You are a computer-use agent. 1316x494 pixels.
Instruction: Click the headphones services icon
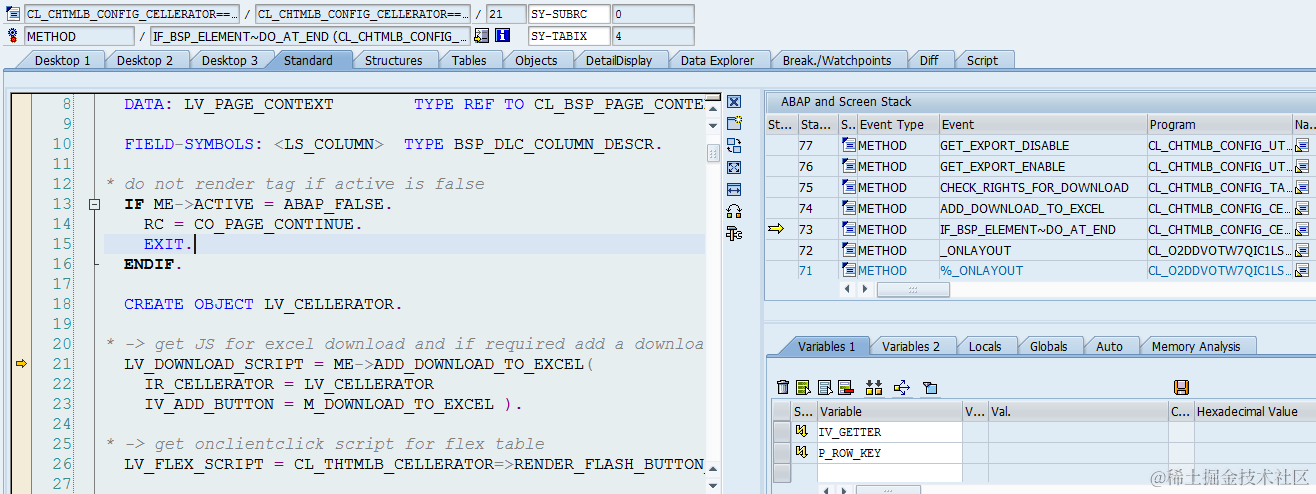click(x=734, y=212)
